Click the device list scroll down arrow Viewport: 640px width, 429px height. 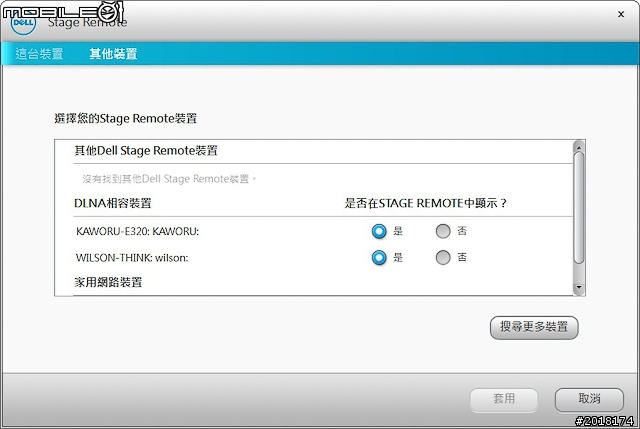click(579, 288)
